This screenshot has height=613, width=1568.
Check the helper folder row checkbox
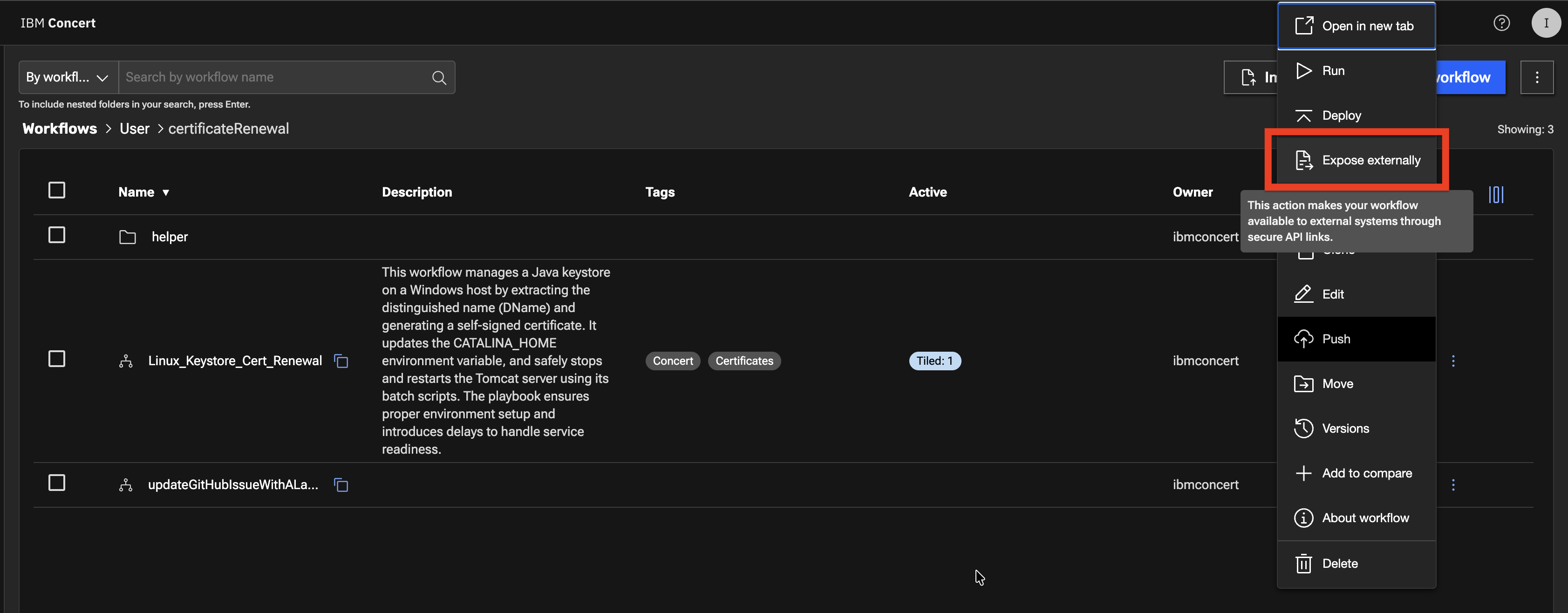pyautogui.click(x=57, y=235)
